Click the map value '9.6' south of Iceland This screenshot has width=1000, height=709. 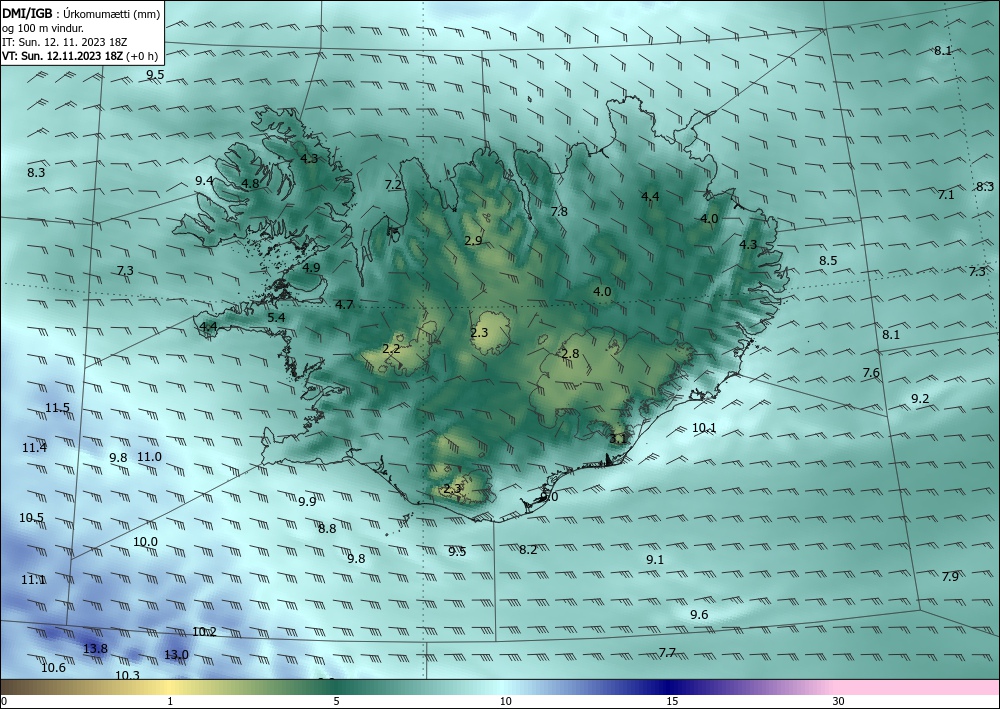click(x=700, y=615)
